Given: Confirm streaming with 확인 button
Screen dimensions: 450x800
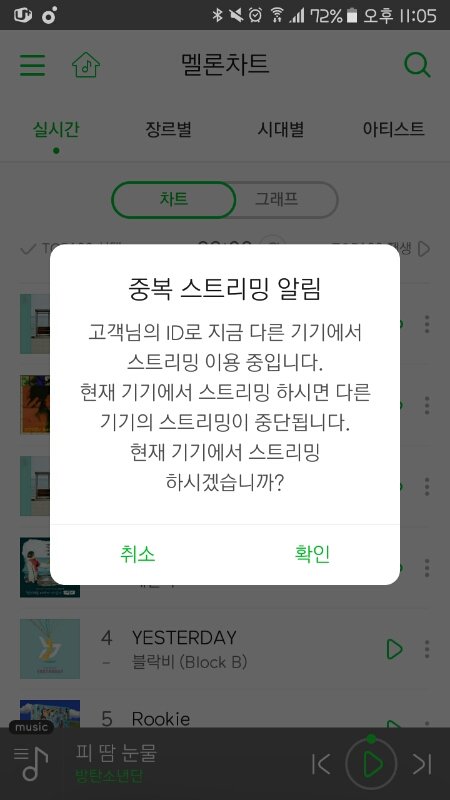Looking at the screenshot, I should 312,554.
